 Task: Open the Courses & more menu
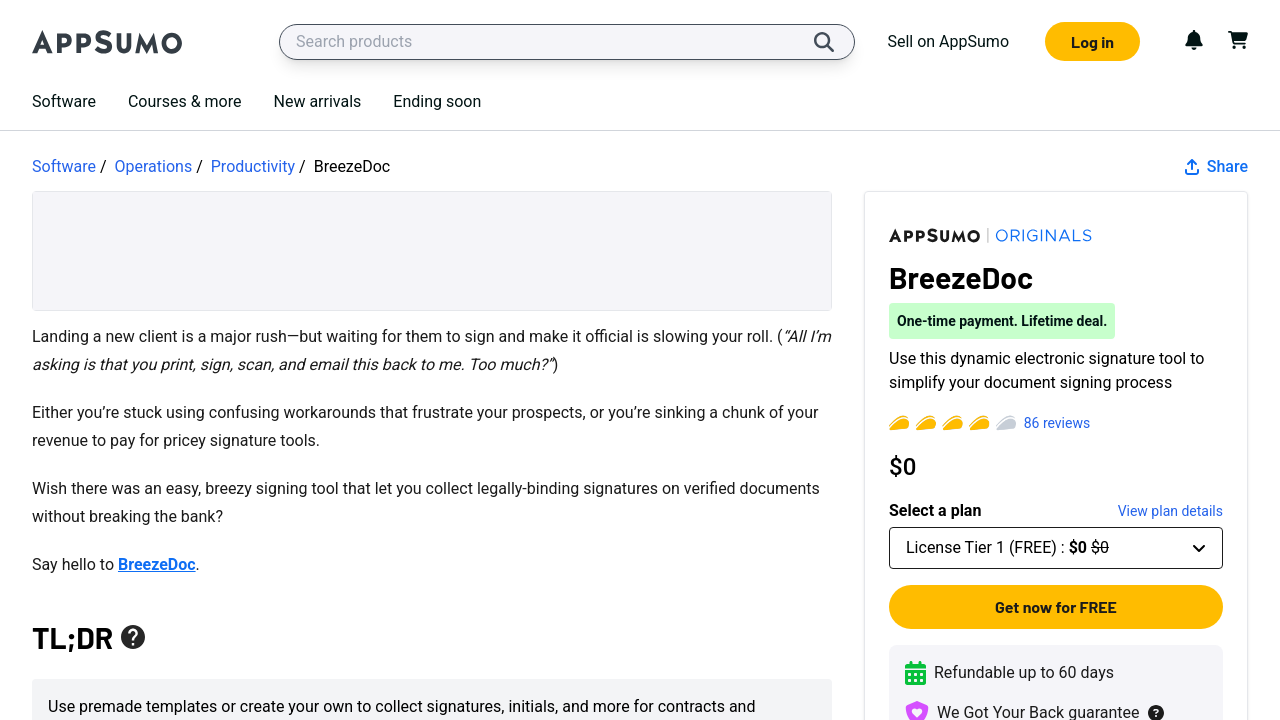coord(184,101)
